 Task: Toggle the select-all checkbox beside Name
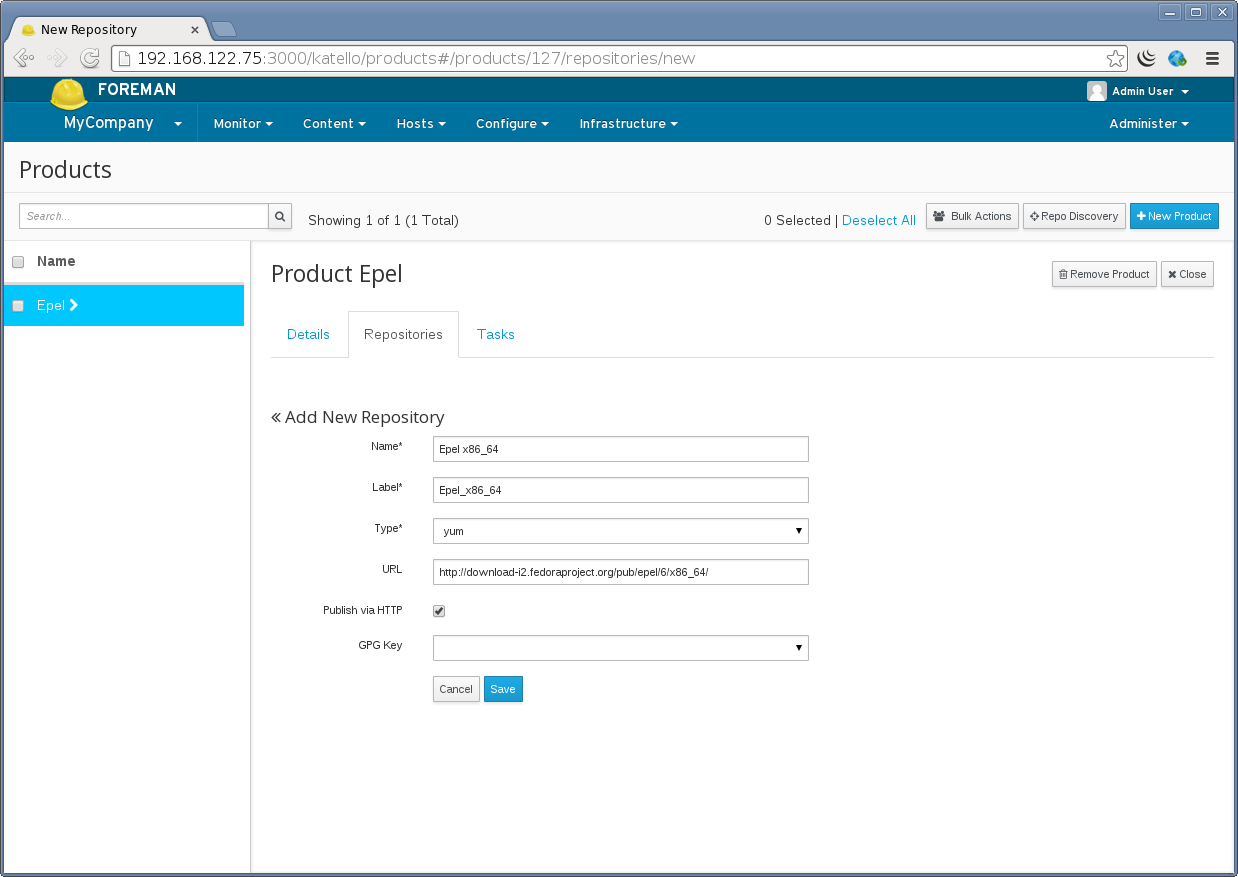tap(18, 262)
